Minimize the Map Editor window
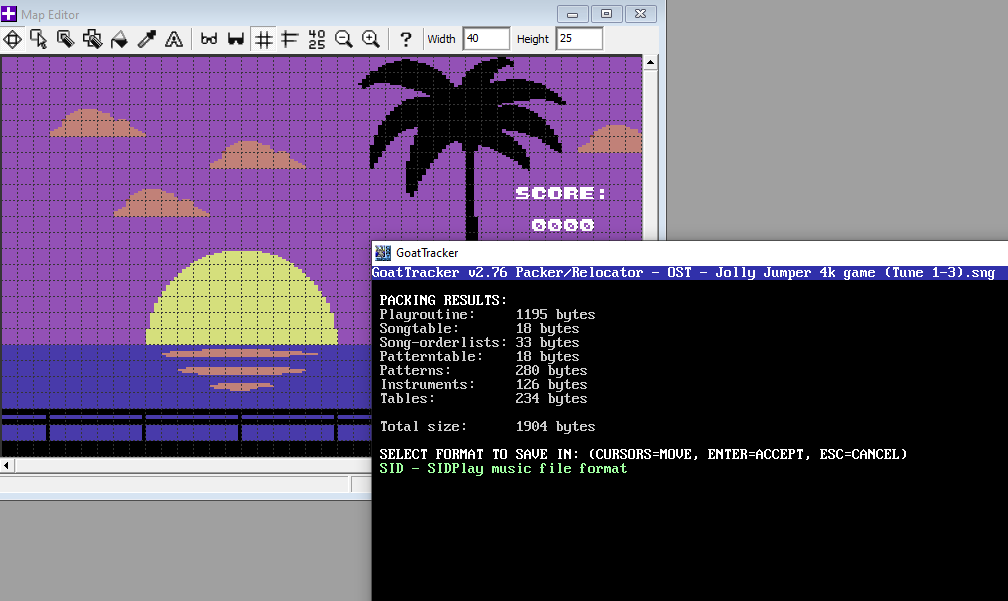The height and width of the screenshot is (601, 1008). (572, 13)
